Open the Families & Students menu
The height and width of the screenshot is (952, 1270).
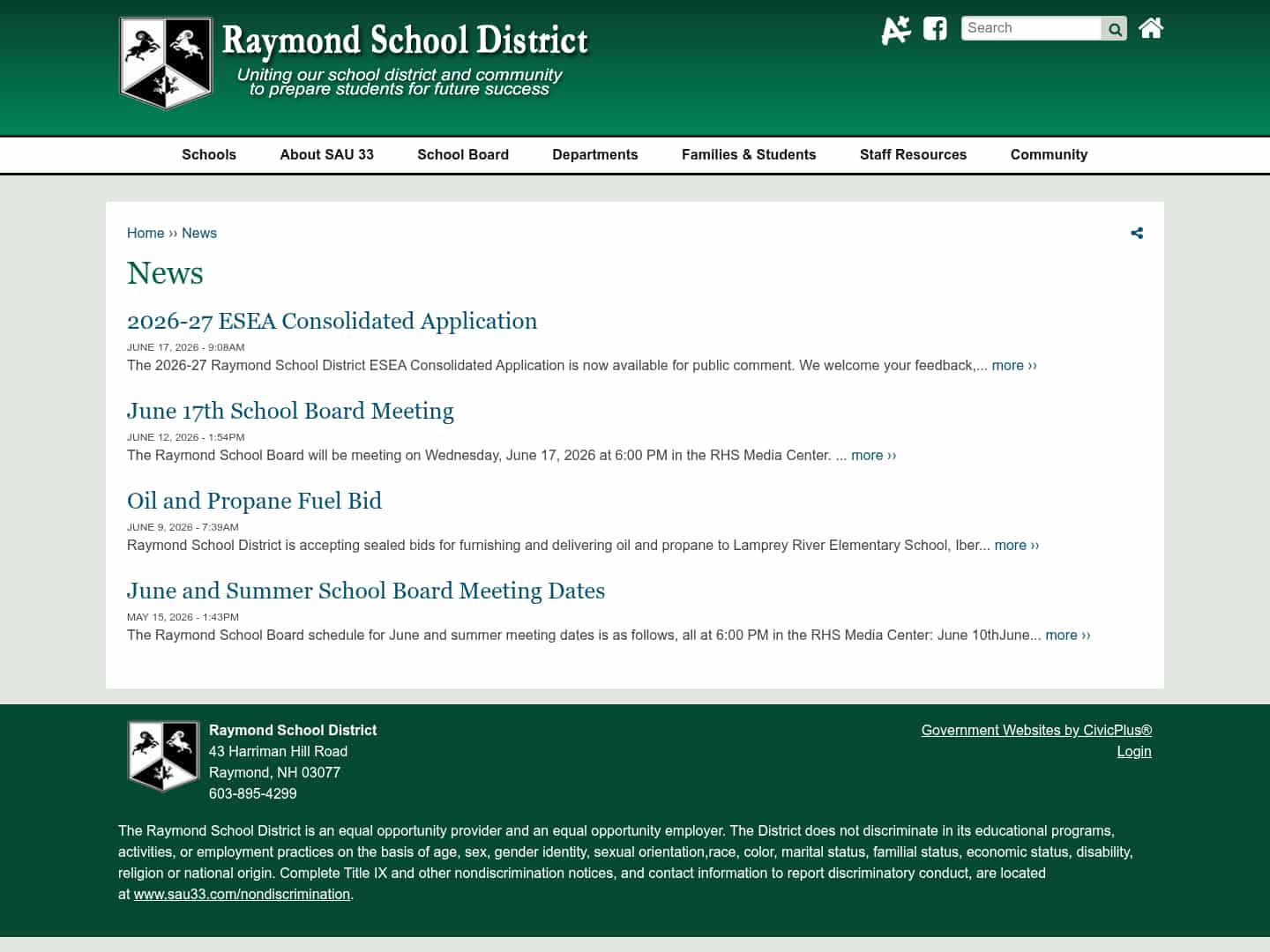[x=749, y=154]
